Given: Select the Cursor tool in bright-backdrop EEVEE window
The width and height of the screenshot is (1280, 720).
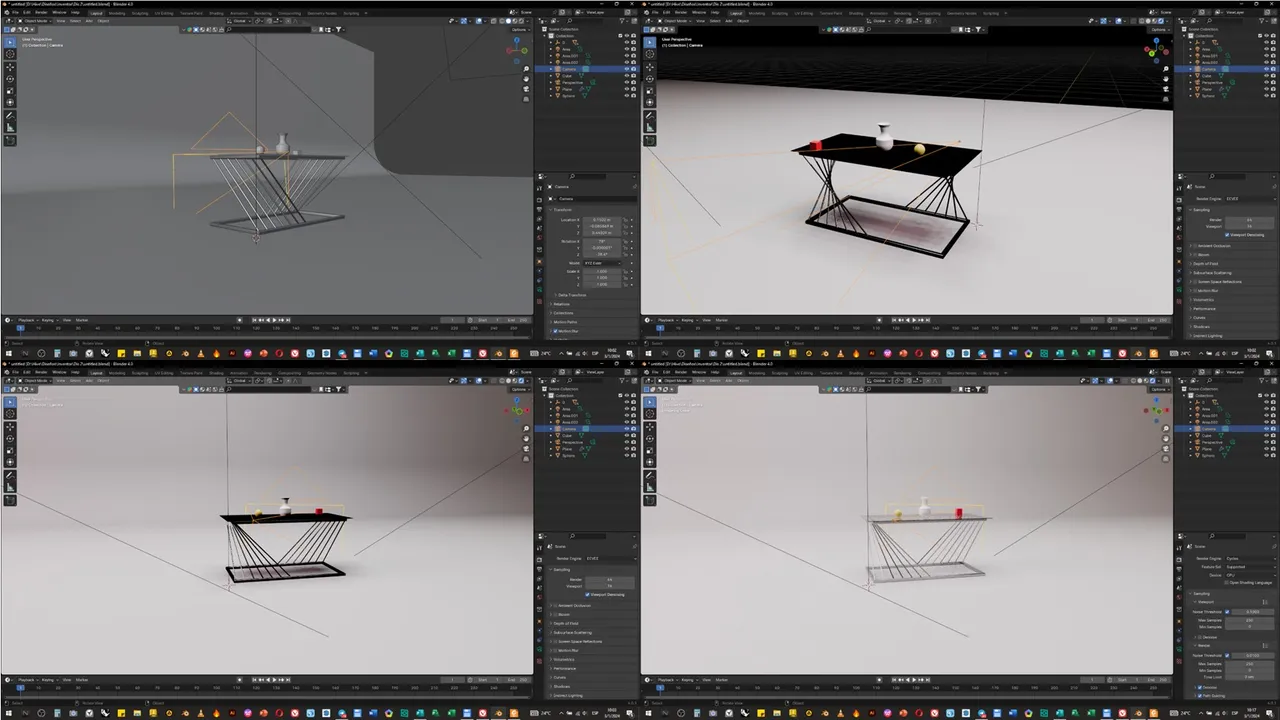Looking at the screenshot, I should point(10,414).
